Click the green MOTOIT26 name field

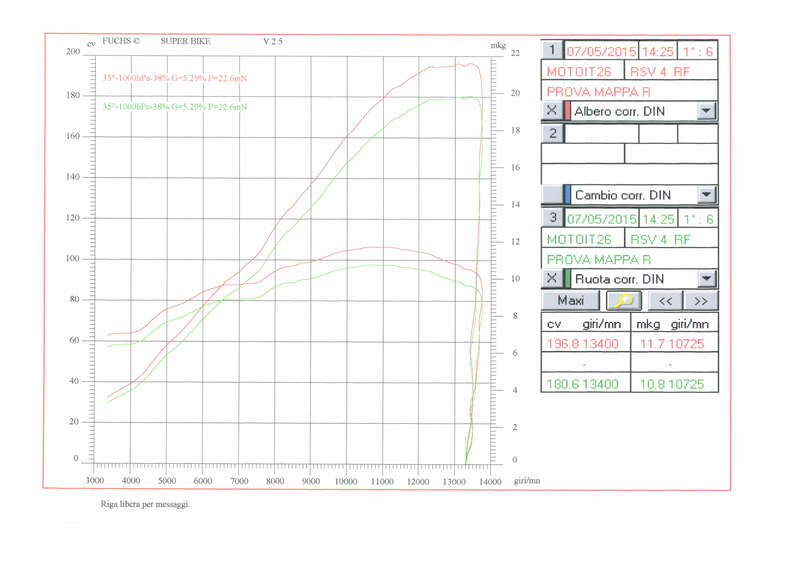(x=583, y=239)
